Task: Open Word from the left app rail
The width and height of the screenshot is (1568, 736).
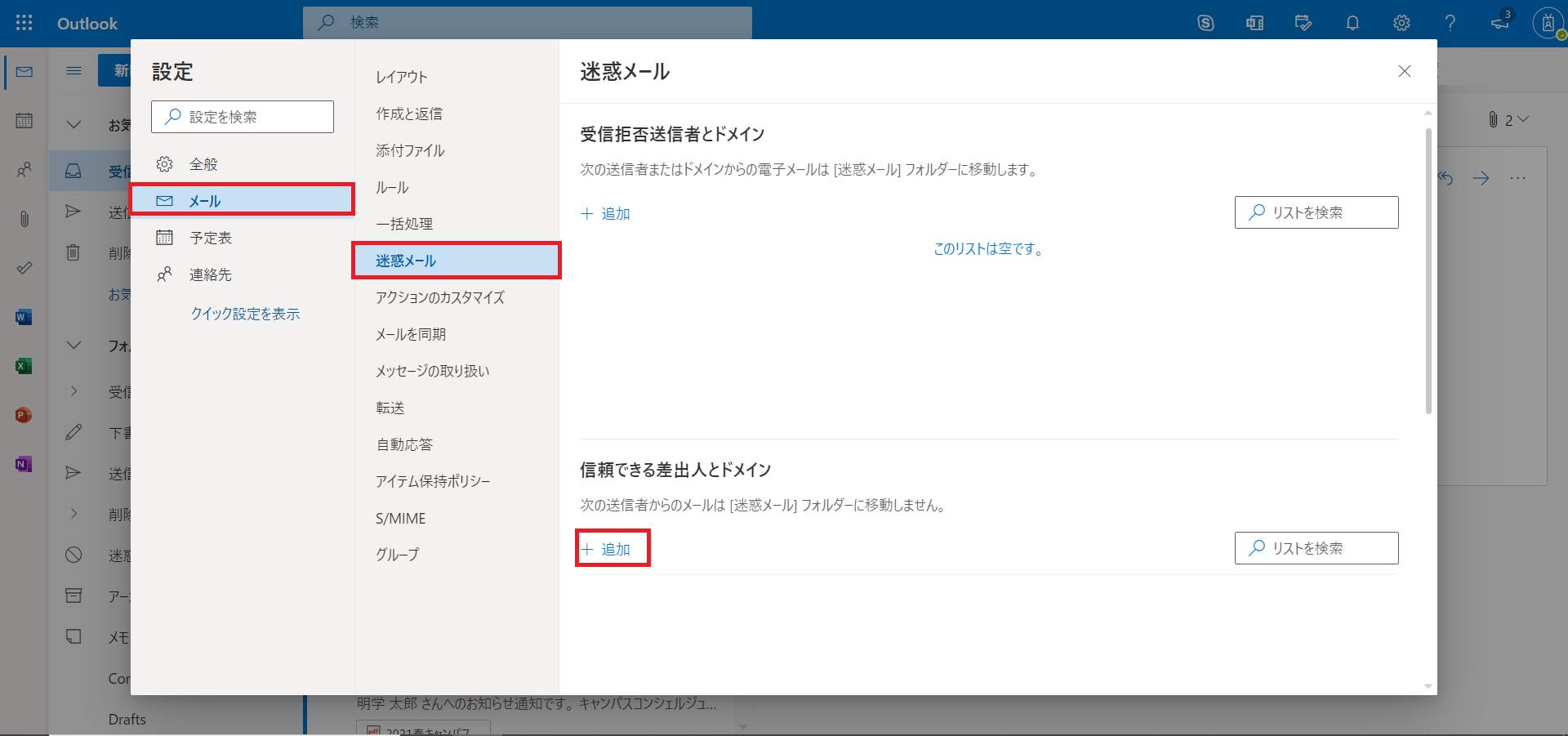Action: 24,317
